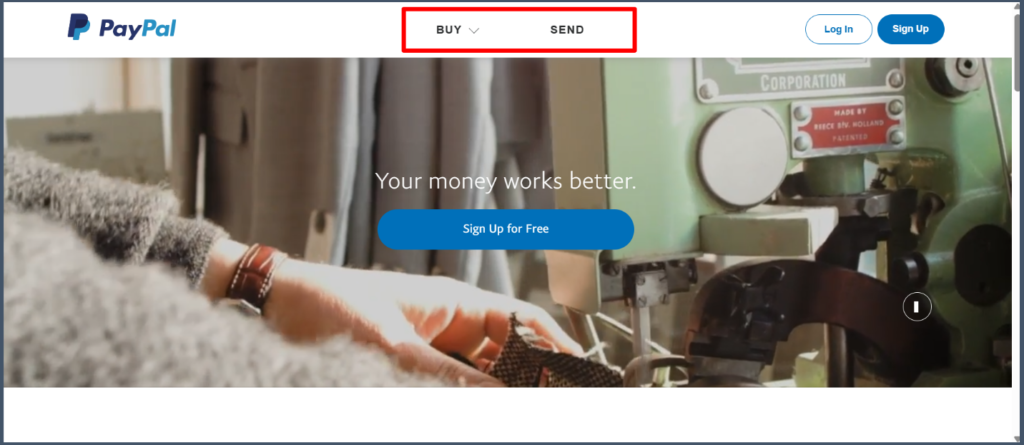Click the "Your money works better." headline
Image resolution: width=1024 pixels, height=445 pixels.
click(x=505, y=181)
